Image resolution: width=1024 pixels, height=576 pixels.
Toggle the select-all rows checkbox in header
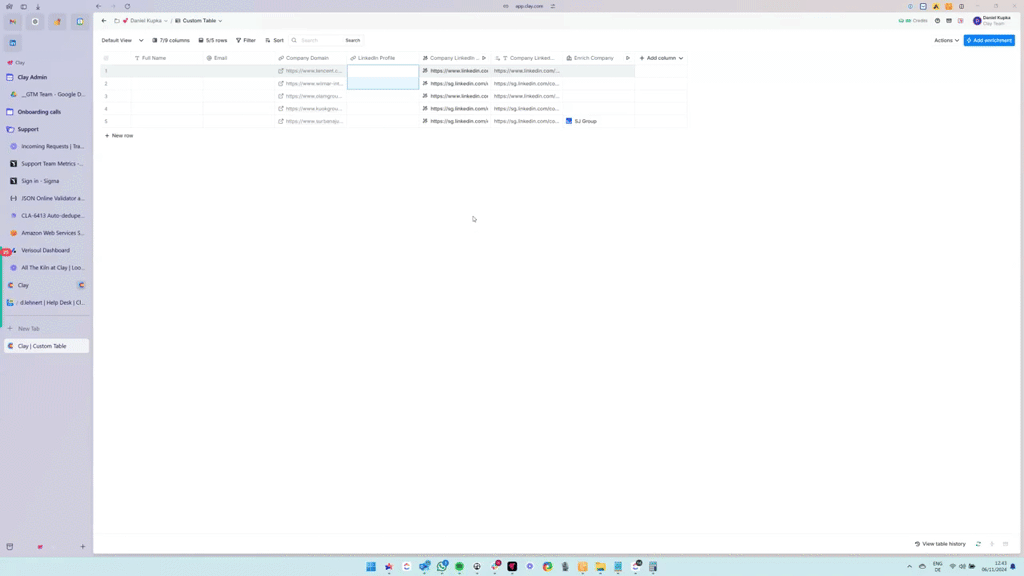pyautogui.click(x=106, y=58)
